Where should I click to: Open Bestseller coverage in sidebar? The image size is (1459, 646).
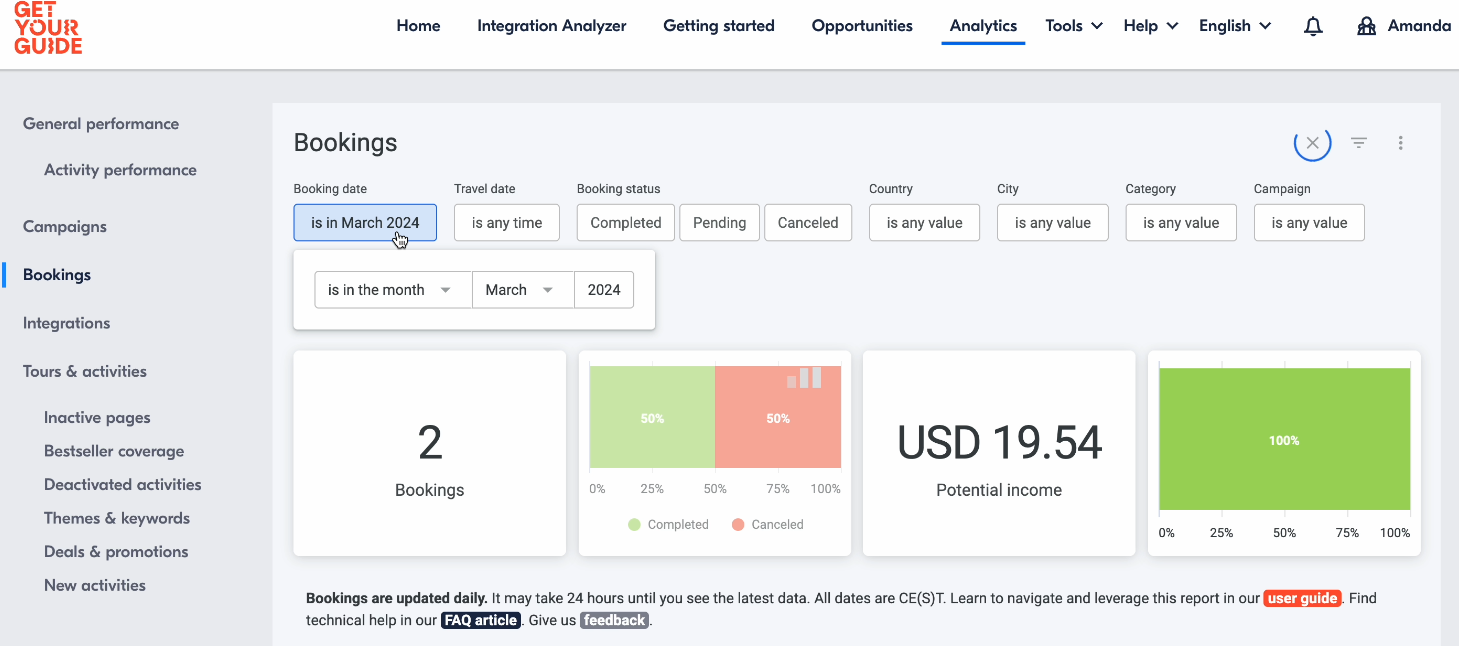pos(114,451)
